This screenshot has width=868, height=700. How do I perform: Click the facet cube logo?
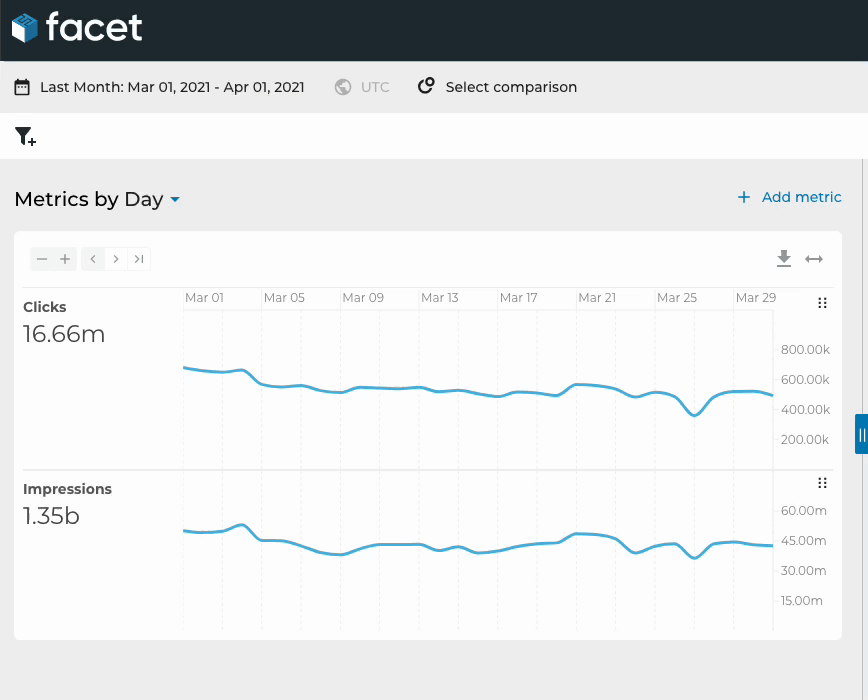coord(25,28)
